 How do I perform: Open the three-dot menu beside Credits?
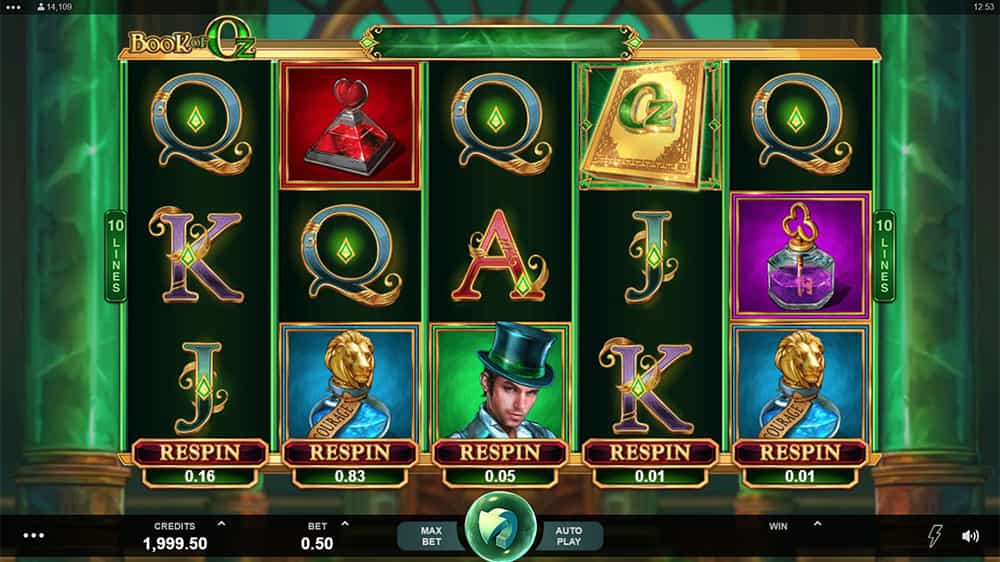(x=34, y=535)
